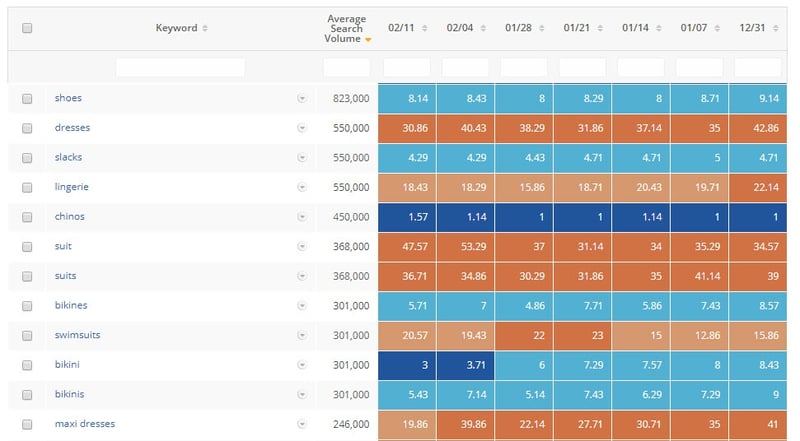Focus the 01/14 column filter input
This screenshot has width=800, height=441.
click(640, 67)
